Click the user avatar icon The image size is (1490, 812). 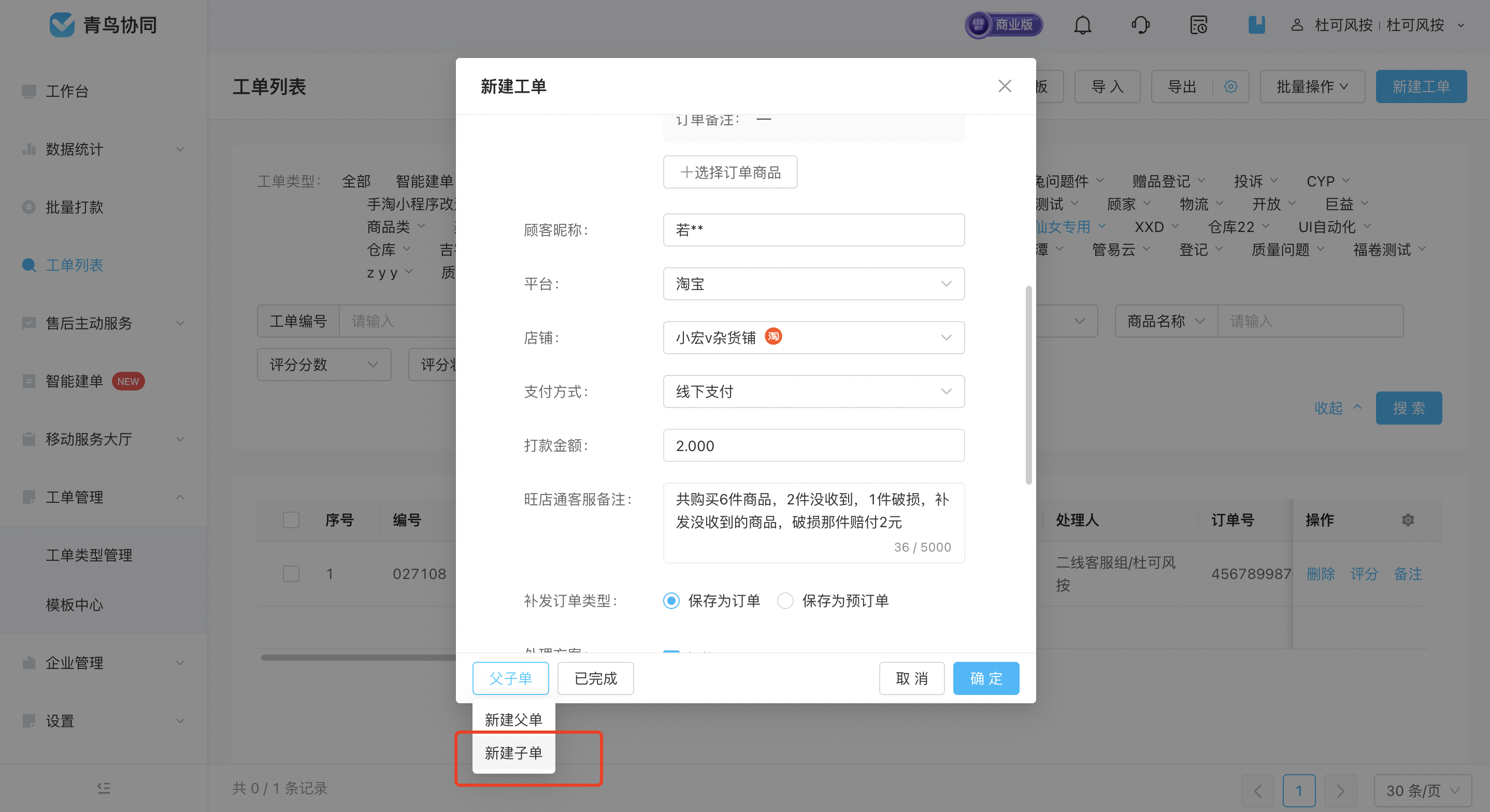pyautogui.click(x=1297, y=25)
